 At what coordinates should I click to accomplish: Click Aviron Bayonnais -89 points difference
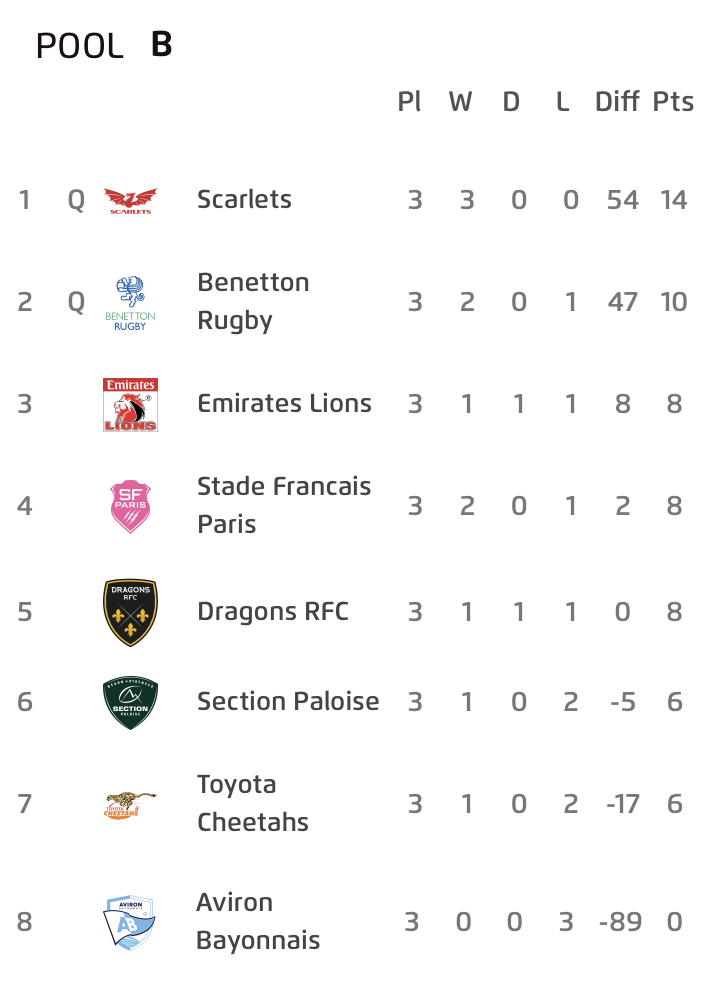620,922
